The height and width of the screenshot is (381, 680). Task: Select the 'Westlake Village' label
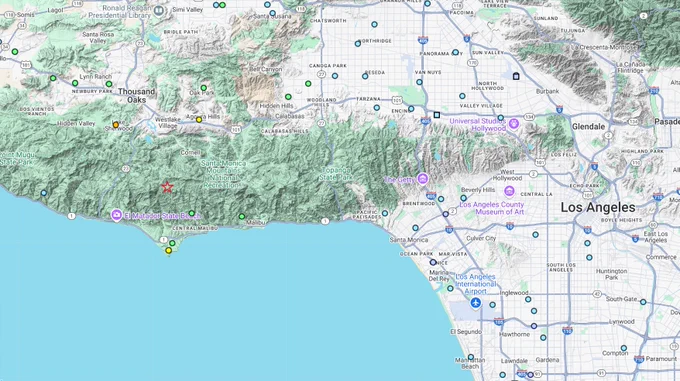pos(167,123)
